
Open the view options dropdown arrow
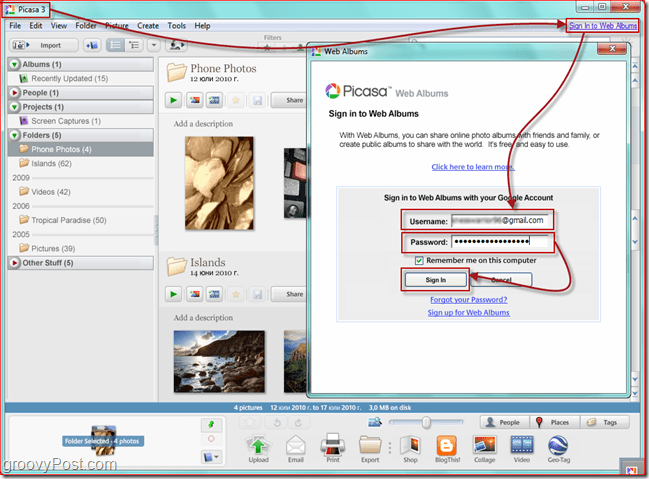coord(154,45)
